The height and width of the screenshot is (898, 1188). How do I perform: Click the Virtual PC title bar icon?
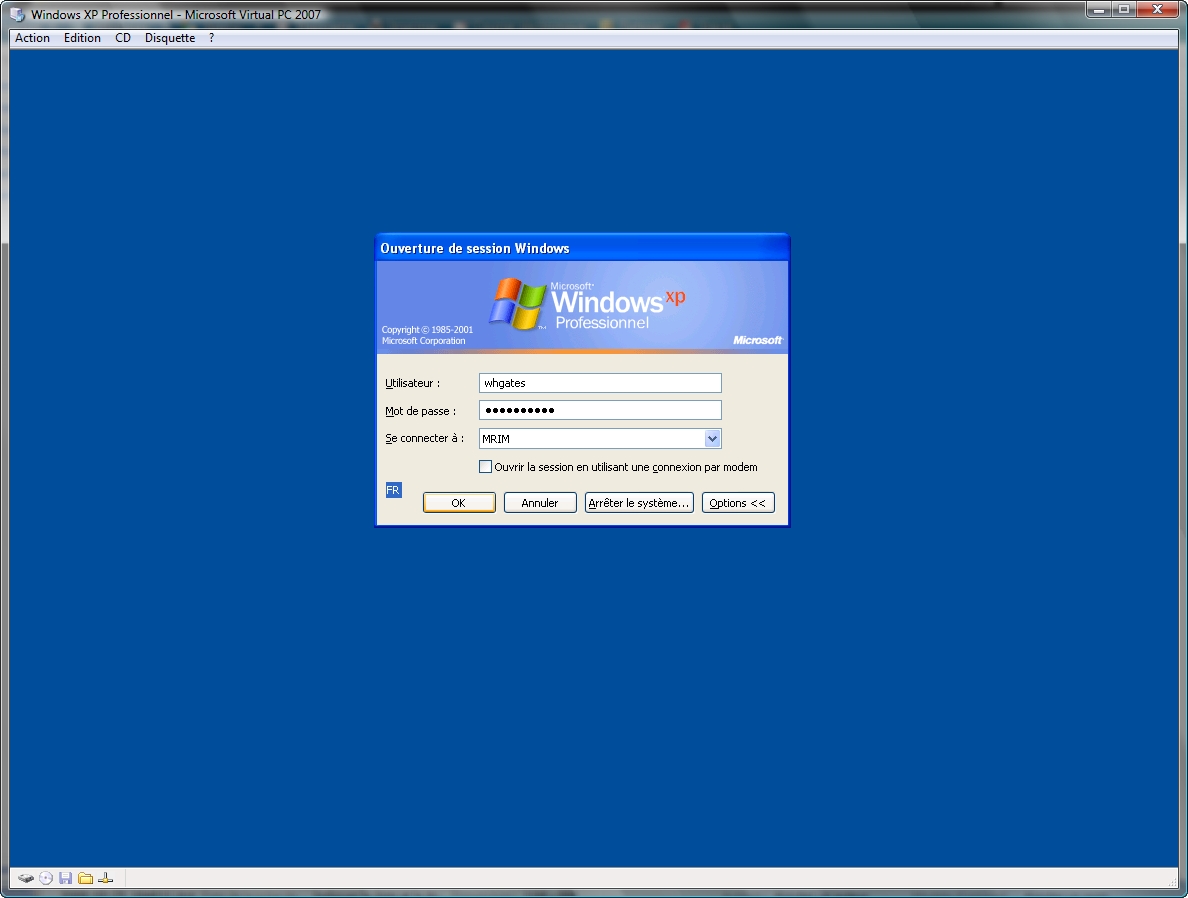[x=17, y=14]
